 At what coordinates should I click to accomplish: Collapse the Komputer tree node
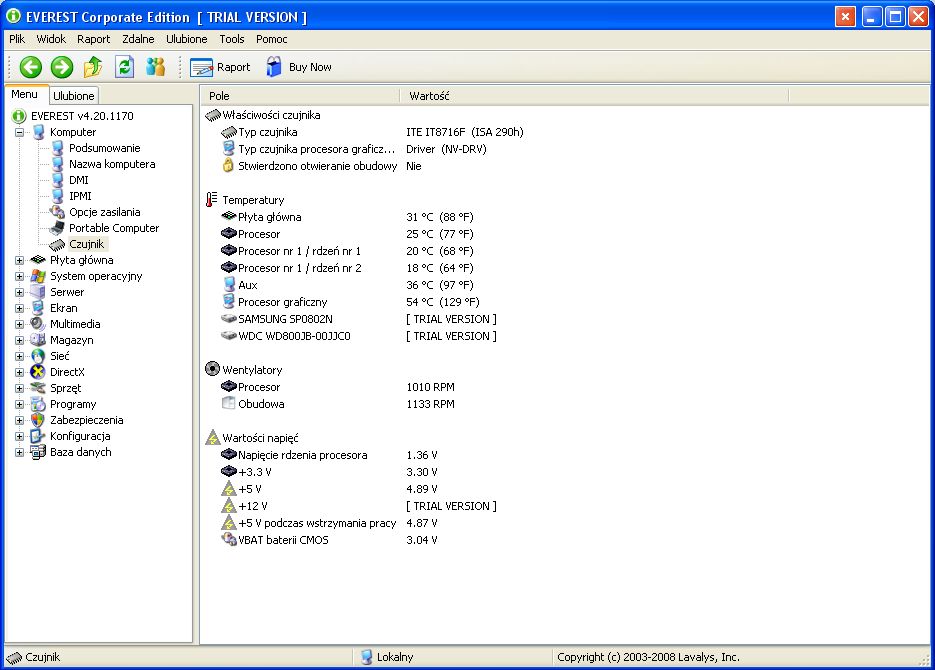click(20, 132)
